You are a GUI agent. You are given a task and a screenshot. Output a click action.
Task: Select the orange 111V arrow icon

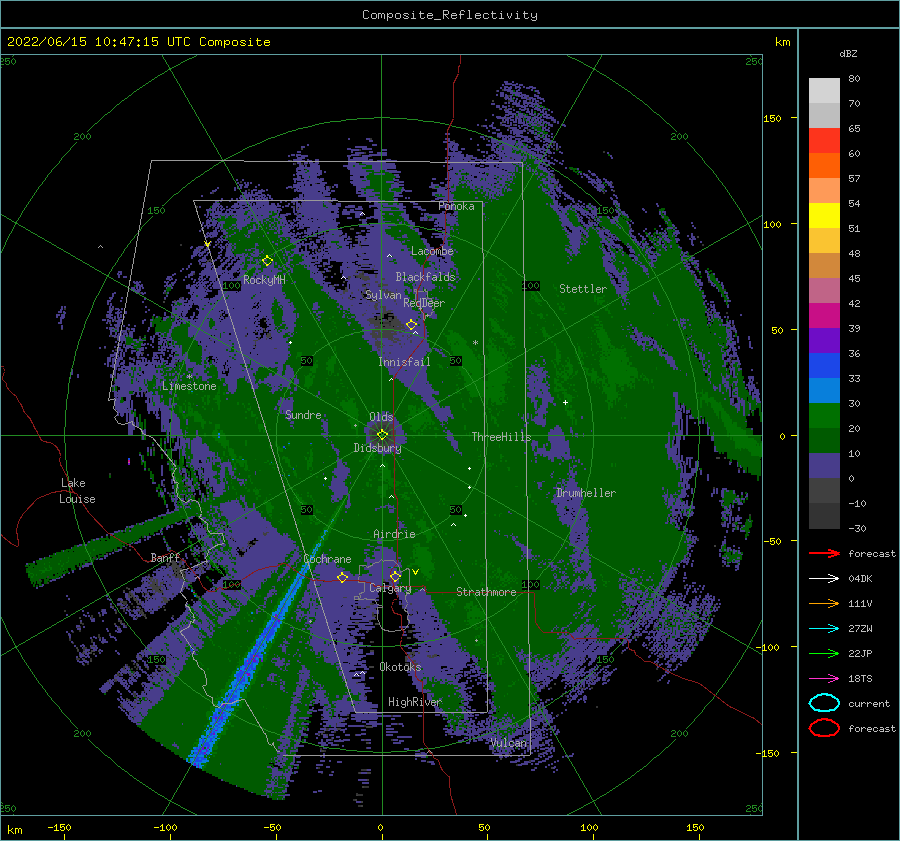(x=824, y=603)
